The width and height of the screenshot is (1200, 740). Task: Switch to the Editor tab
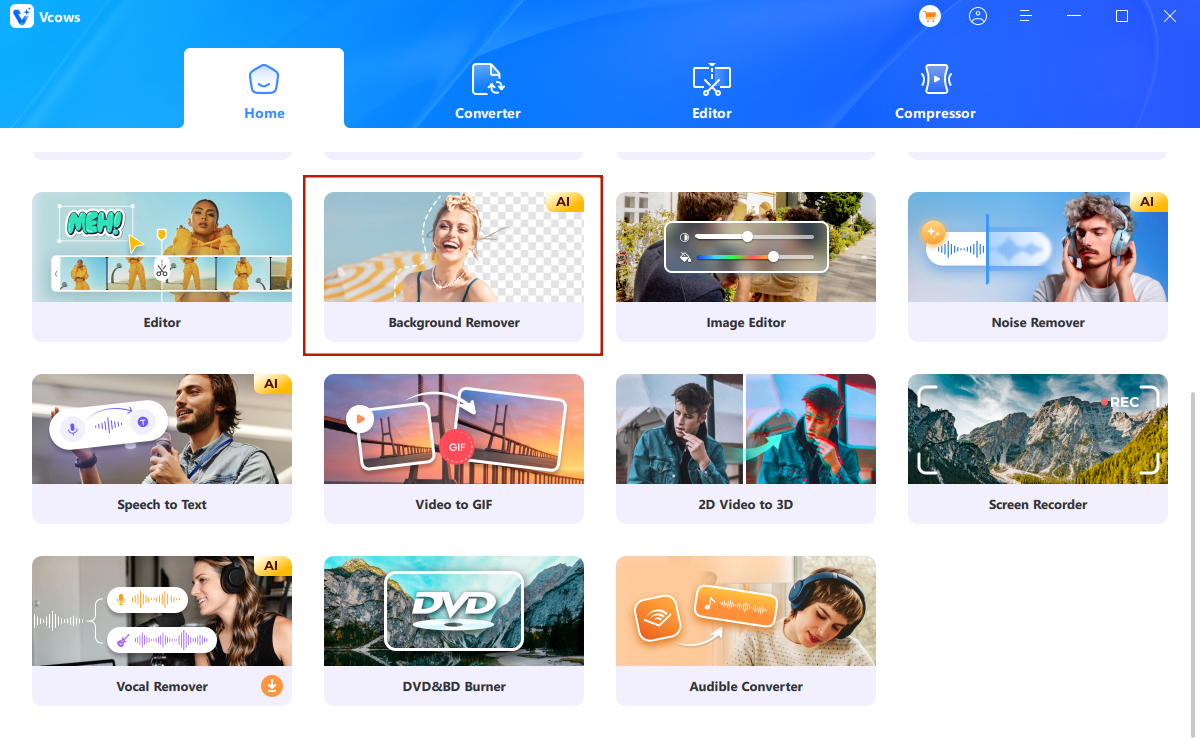[712, 91]
